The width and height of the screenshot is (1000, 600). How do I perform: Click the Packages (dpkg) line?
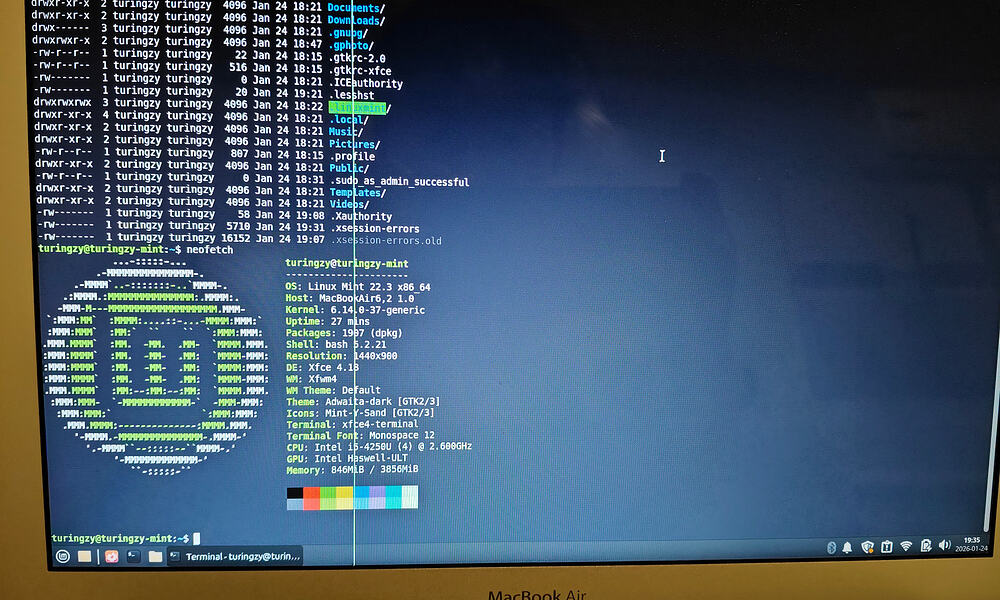click(x=344, y=333)
